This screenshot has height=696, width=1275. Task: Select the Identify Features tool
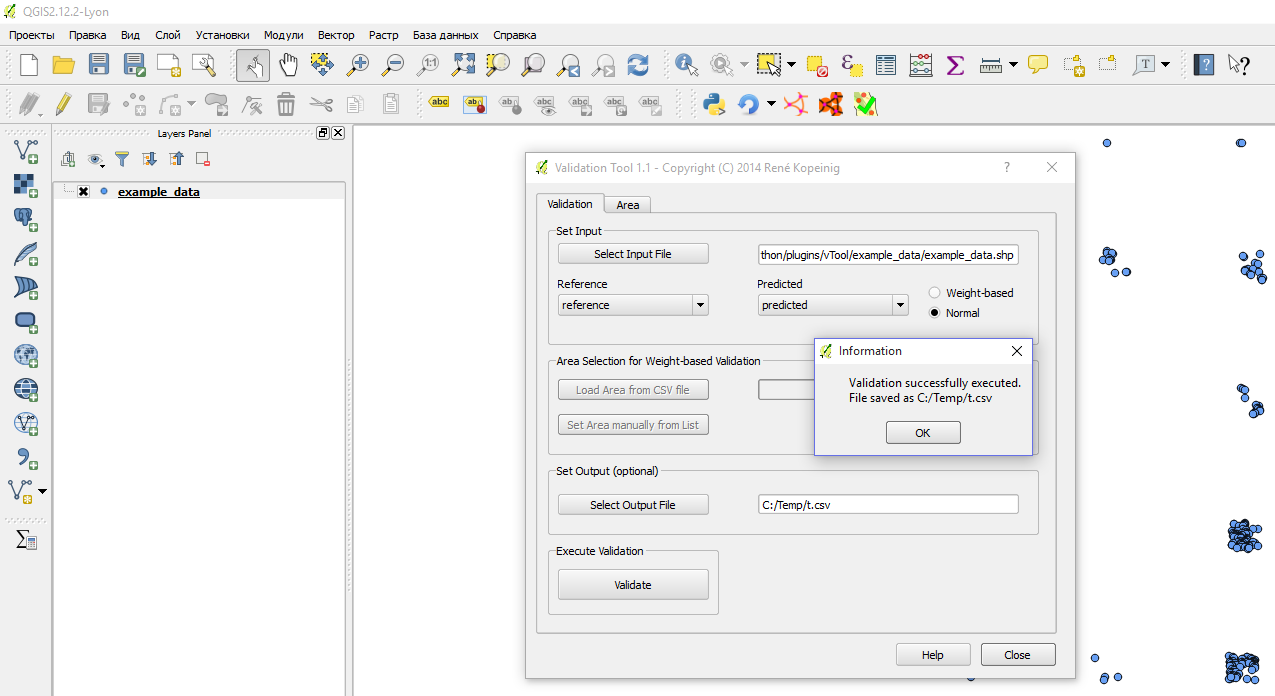click(x=684, y=64)
